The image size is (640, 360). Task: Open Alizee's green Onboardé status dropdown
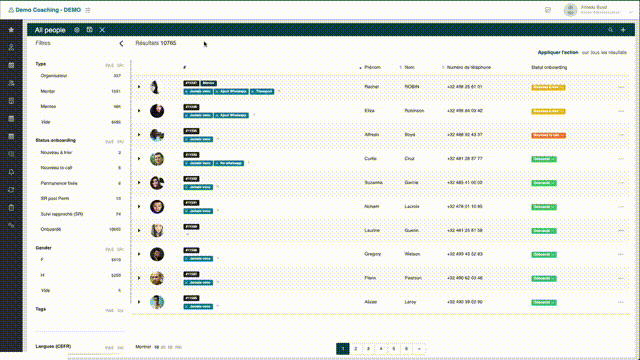[x=544, y=302]
